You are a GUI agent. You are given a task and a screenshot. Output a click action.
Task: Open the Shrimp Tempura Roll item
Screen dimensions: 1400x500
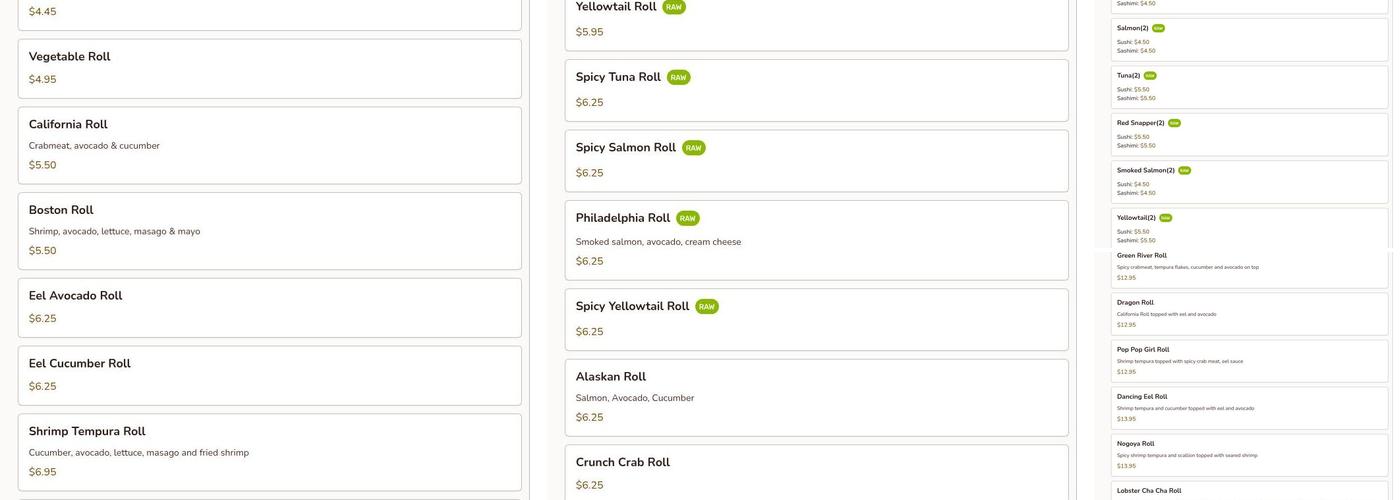269,452
